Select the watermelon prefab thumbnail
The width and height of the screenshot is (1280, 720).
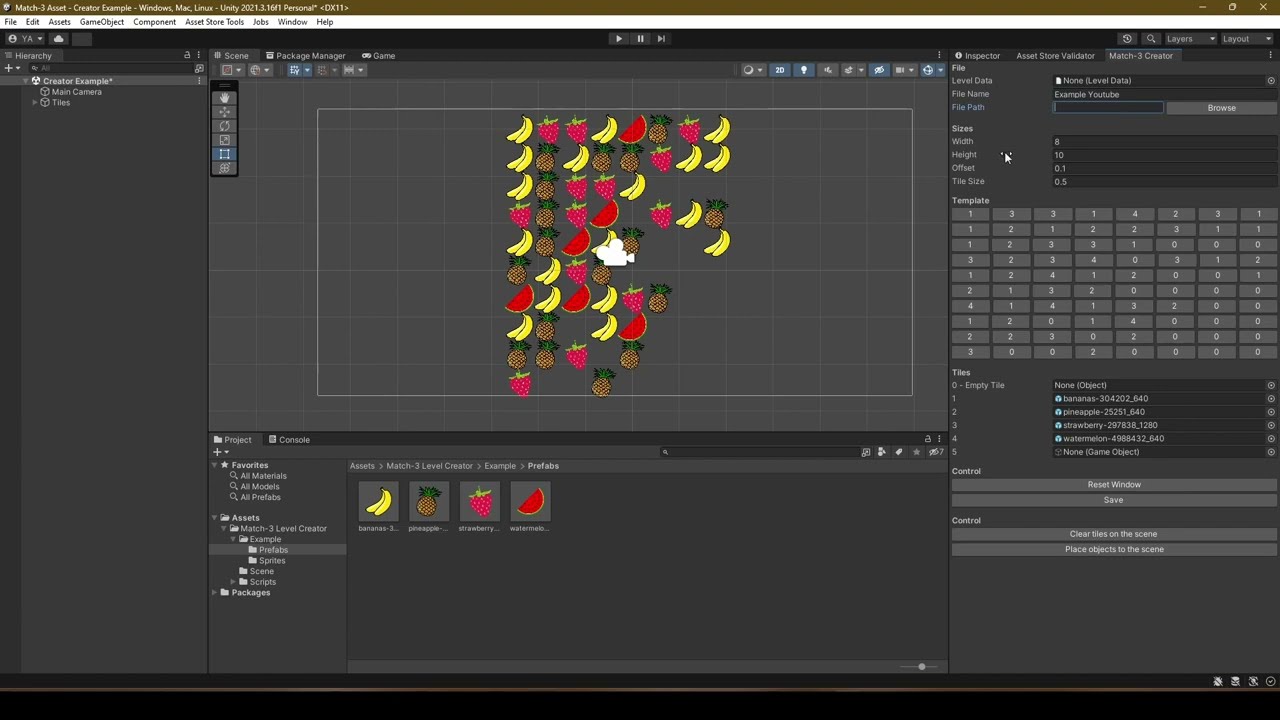point(529,501)
